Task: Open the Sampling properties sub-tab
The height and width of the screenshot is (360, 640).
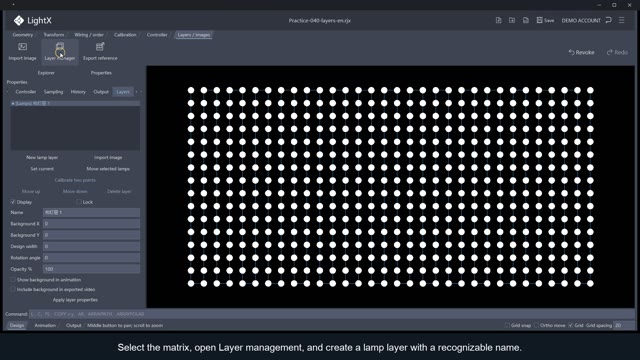Action: point(53,92)
